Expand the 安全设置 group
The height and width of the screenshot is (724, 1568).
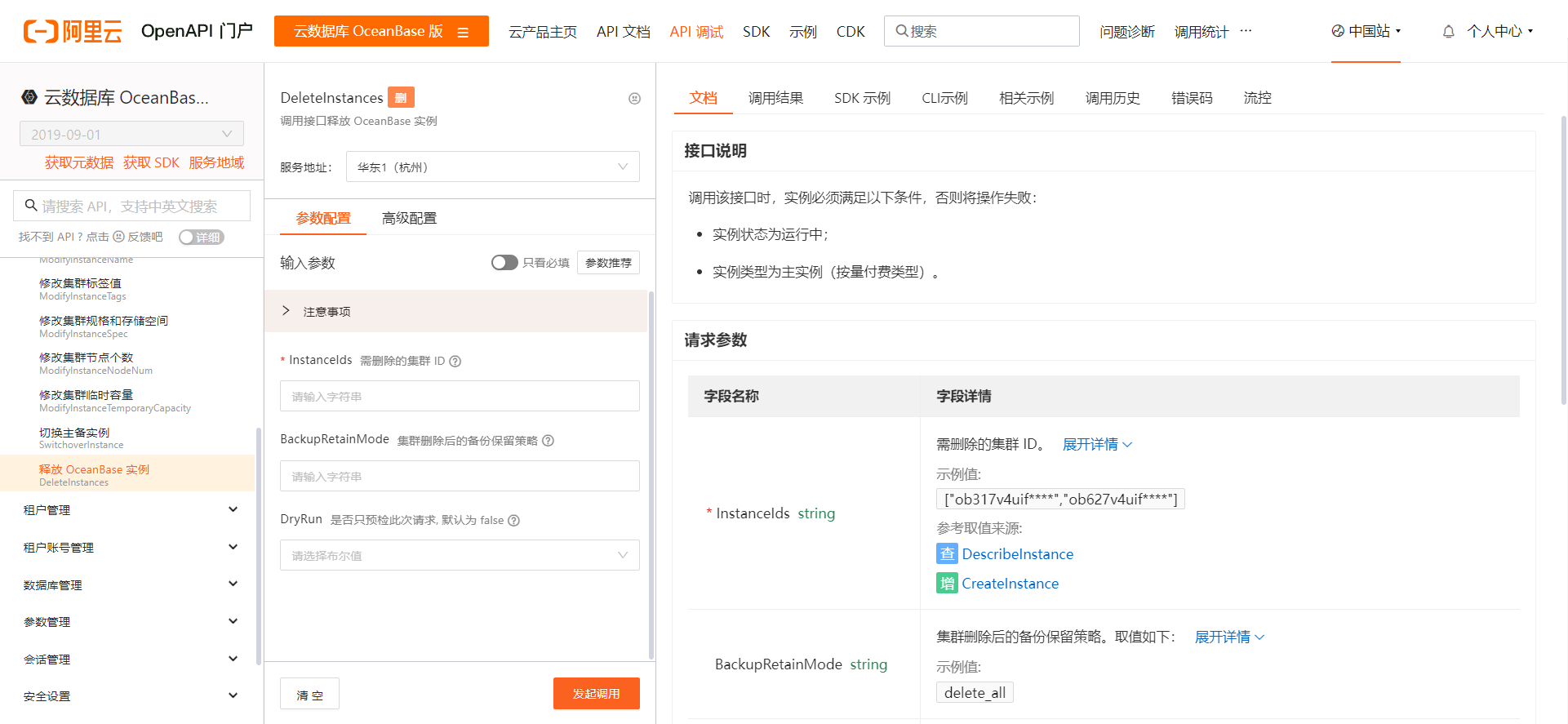pos(131,696)
